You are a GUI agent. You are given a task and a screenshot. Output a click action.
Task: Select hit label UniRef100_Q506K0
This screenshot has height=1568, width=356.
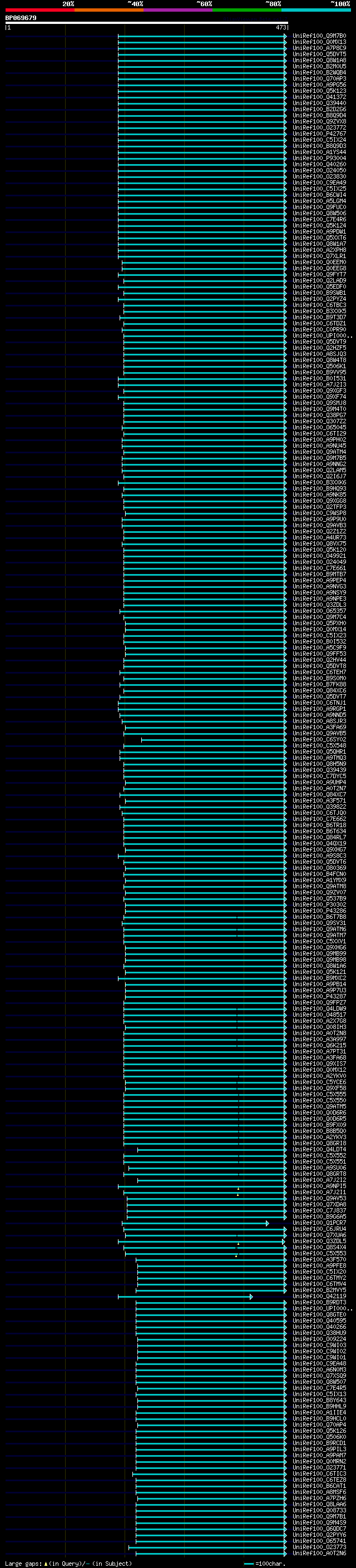tap(319, 1437)
